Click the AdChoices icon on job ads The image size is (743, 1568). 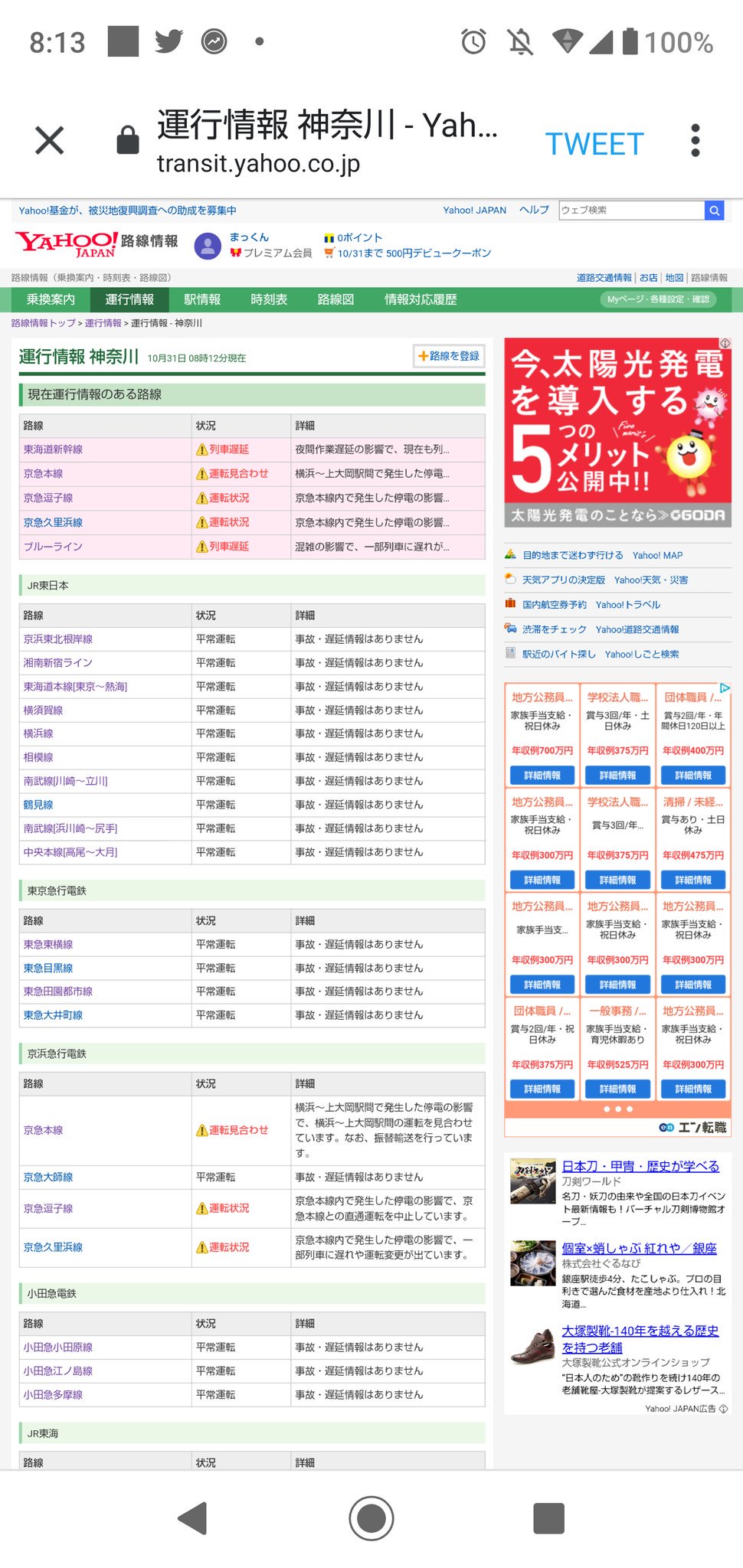[725, 688]
